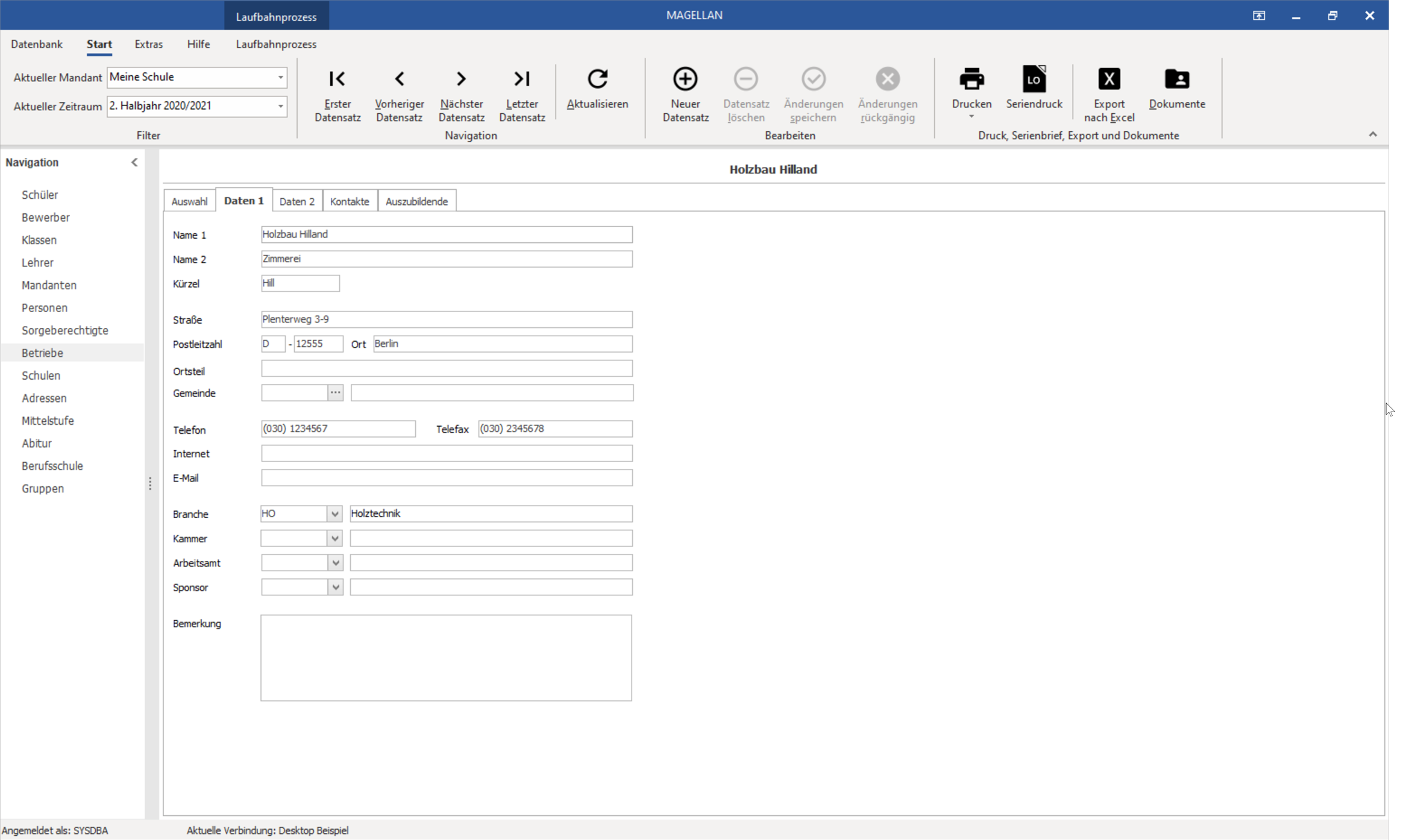The image size is (1409, 840).
Task: Select Mandanten in navigation
Action: point(49,285)
